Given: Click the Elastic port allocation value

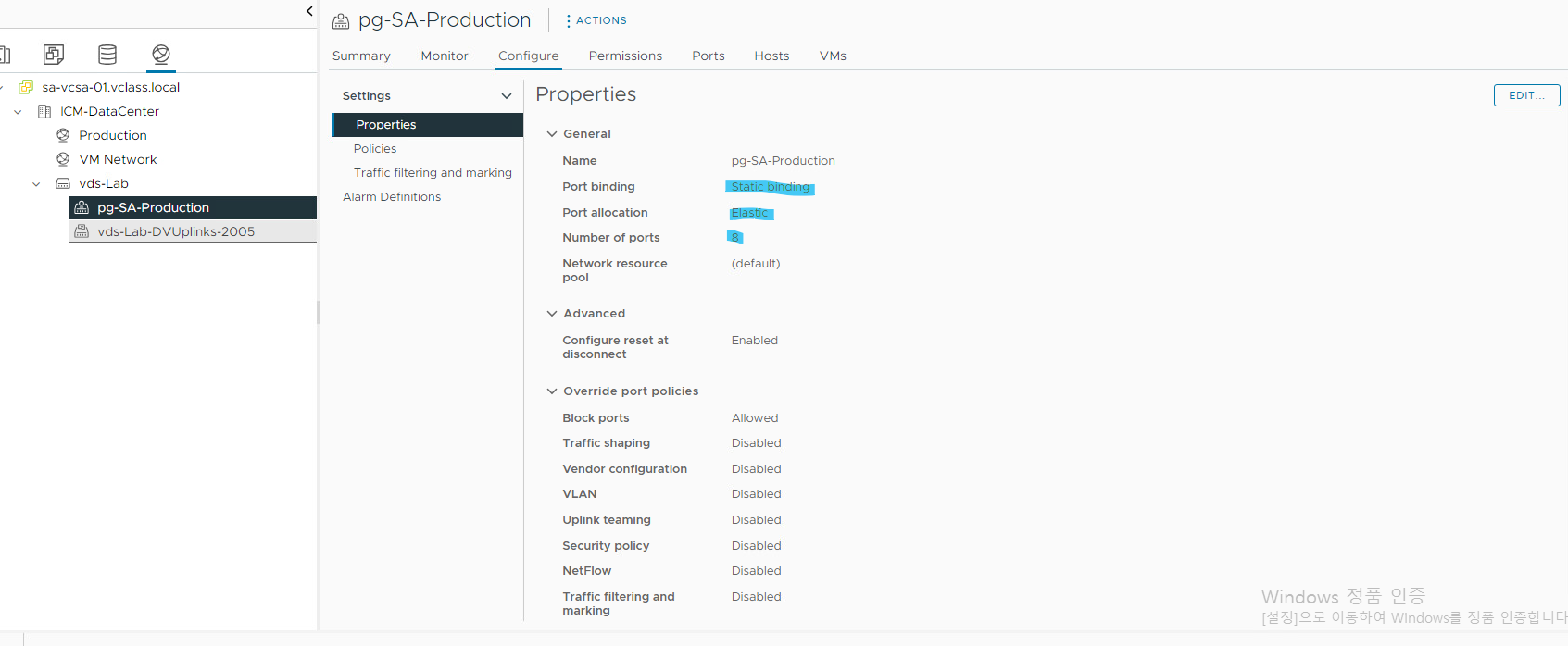Looking at the screenshot, I should coord(749,213).
